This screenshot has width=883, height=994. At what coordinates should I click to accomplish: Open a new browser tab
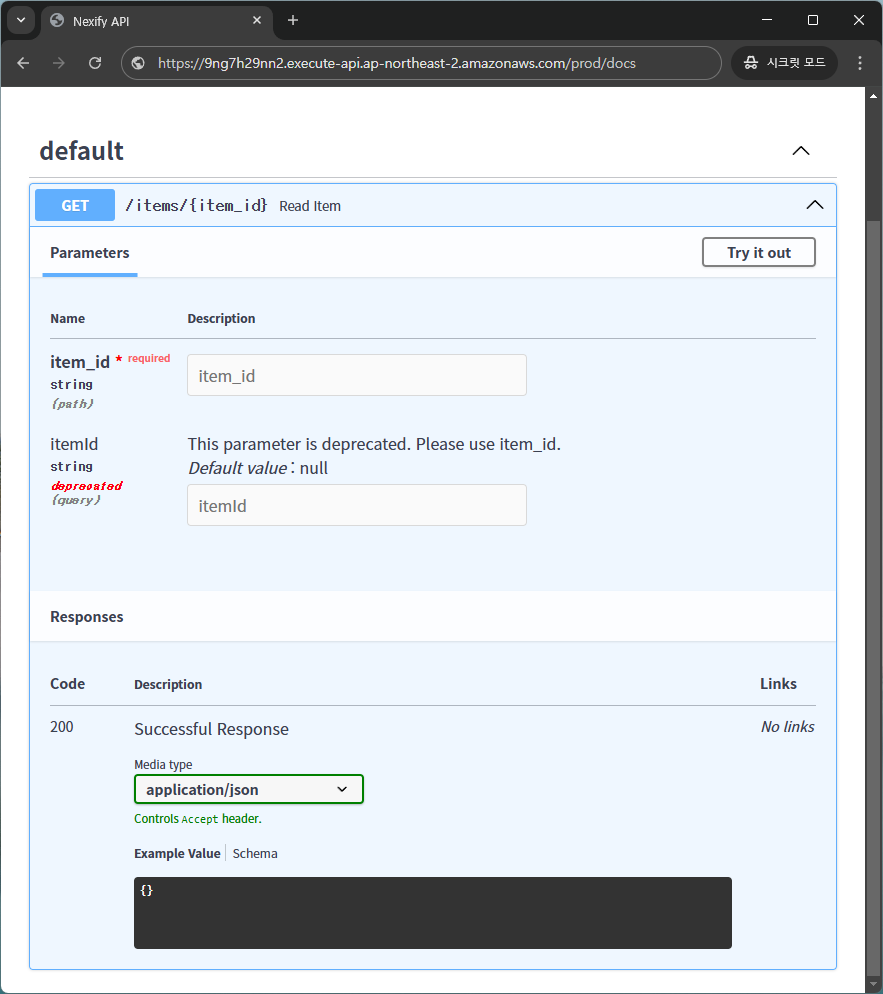pyautogui.click(x=293, y=20)
